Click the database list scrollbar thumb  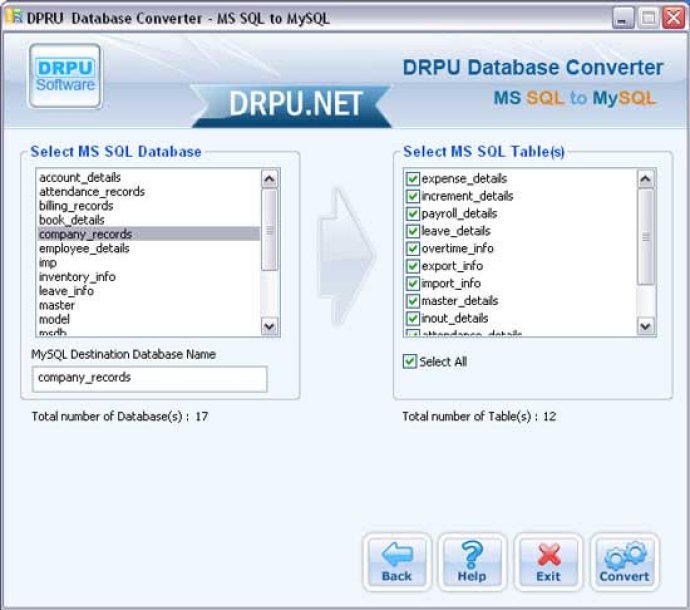[270, 230]
